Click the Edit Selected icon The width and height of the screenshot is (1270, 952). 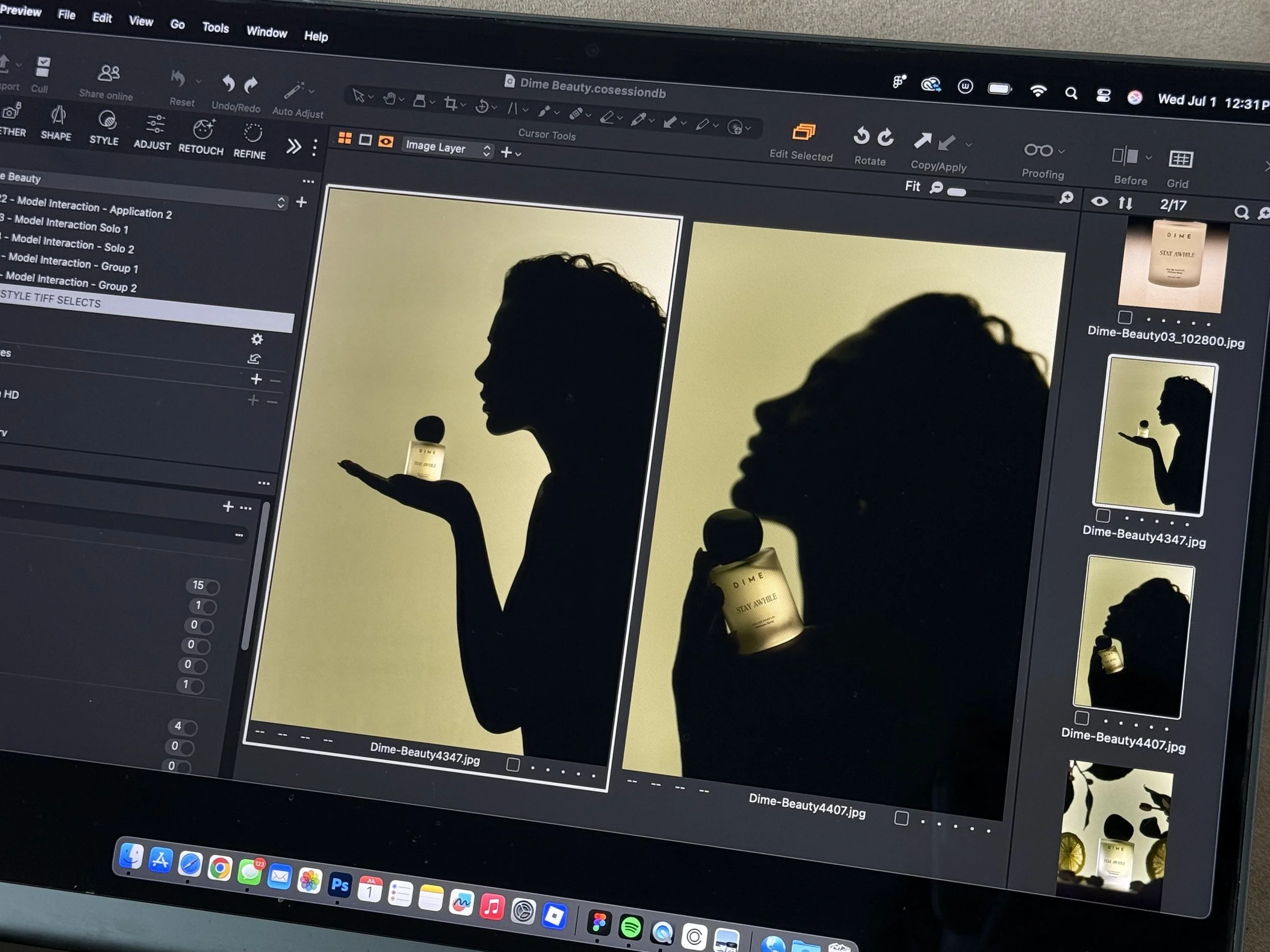[804, 132]
